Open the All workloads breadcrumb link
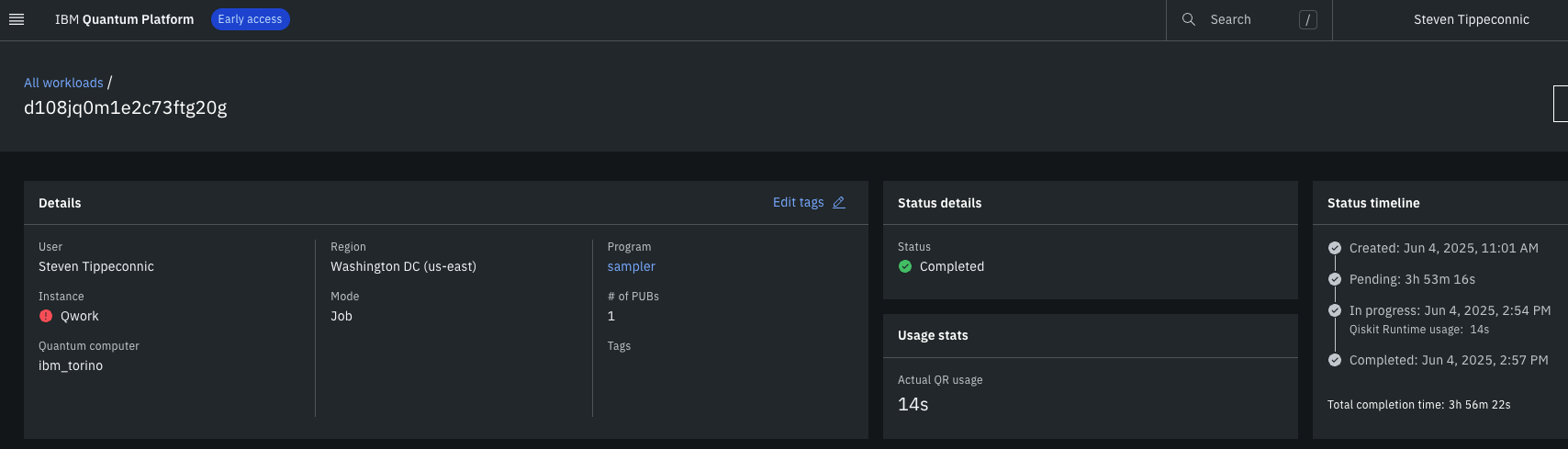Screen dimensions: 1568x449 63,83
